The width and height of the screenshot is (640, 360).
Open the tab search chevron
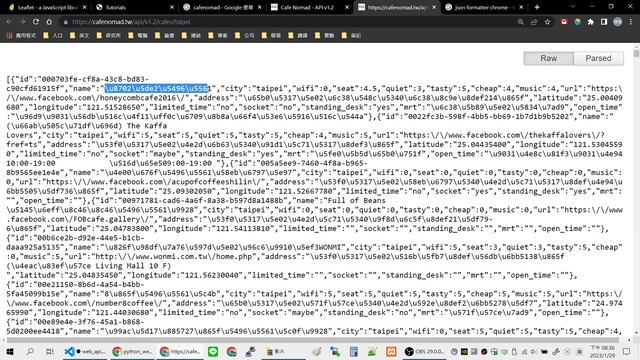click(x=573, y=7)
